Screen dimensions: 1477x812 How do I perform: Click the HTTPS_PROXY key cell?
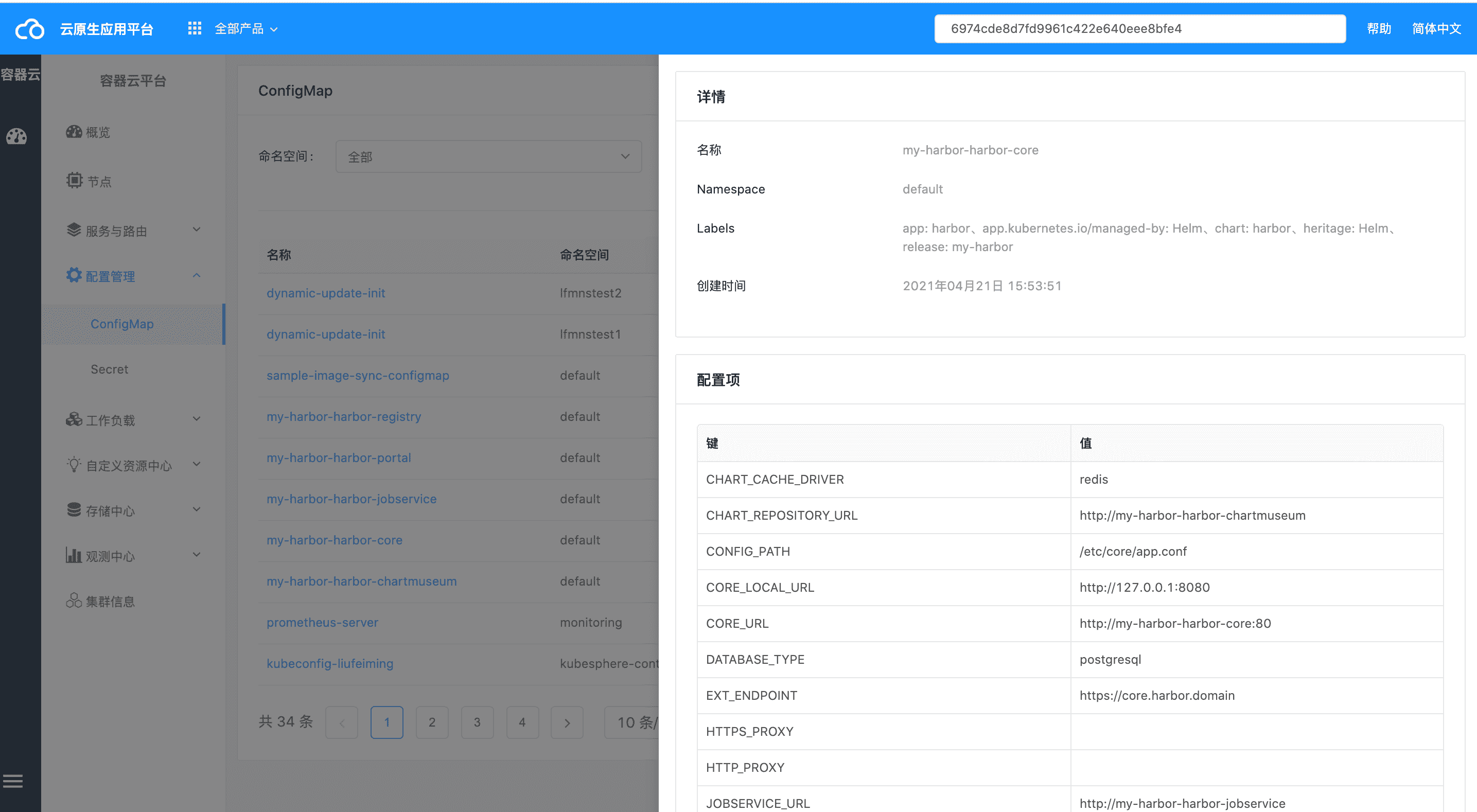click(x=884, y=732)
